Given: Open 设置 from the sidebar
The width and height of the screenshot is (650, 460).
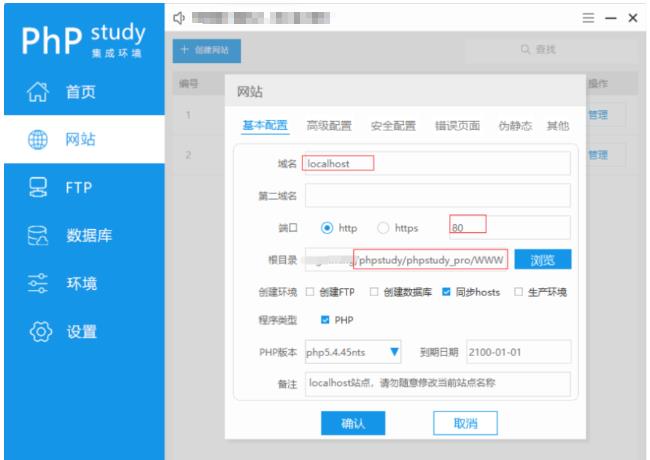Looking at the screenshot, I should point(84,332).
